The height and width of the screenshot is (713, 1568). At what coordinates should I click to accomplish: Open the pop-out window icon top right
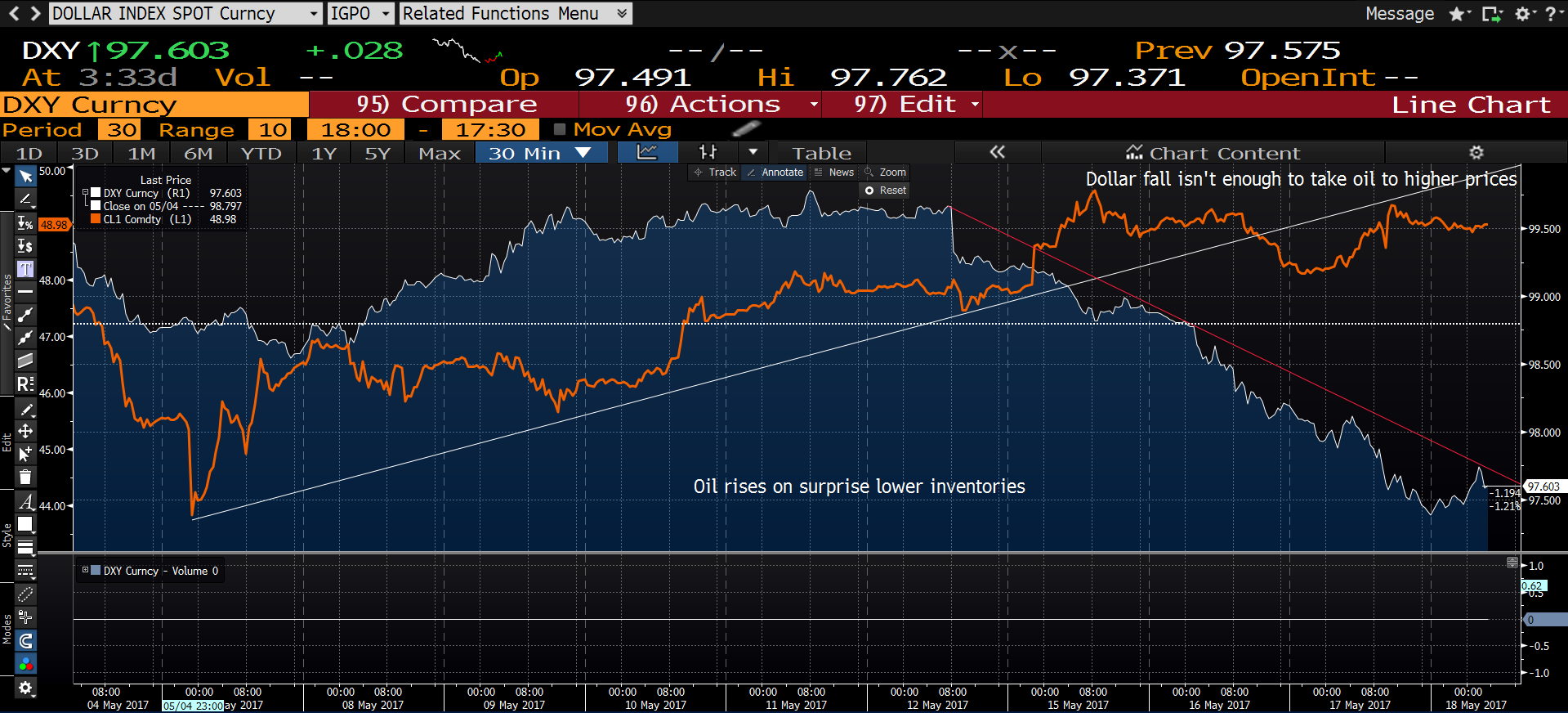click(x=1491, y=14)
